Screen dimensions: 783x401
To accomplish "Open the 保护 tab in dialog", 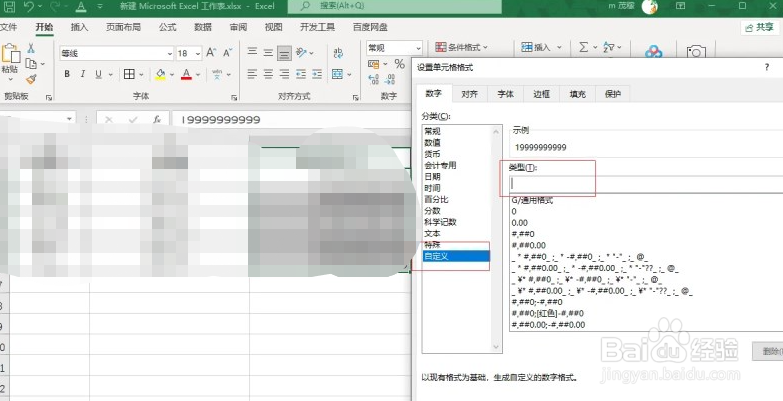I will pyautogui.click(x=613, y=94).
